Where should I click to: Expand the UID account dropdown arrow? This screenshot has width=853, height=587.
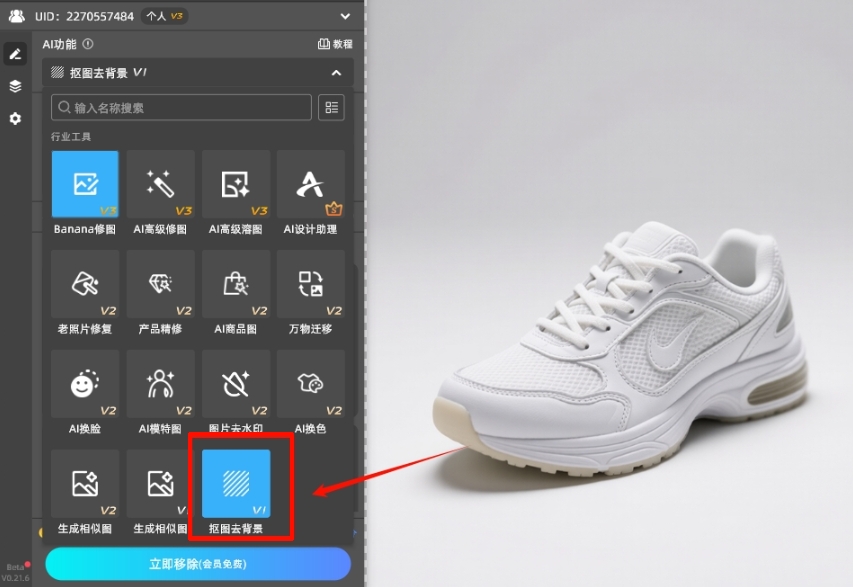(345, 16)
